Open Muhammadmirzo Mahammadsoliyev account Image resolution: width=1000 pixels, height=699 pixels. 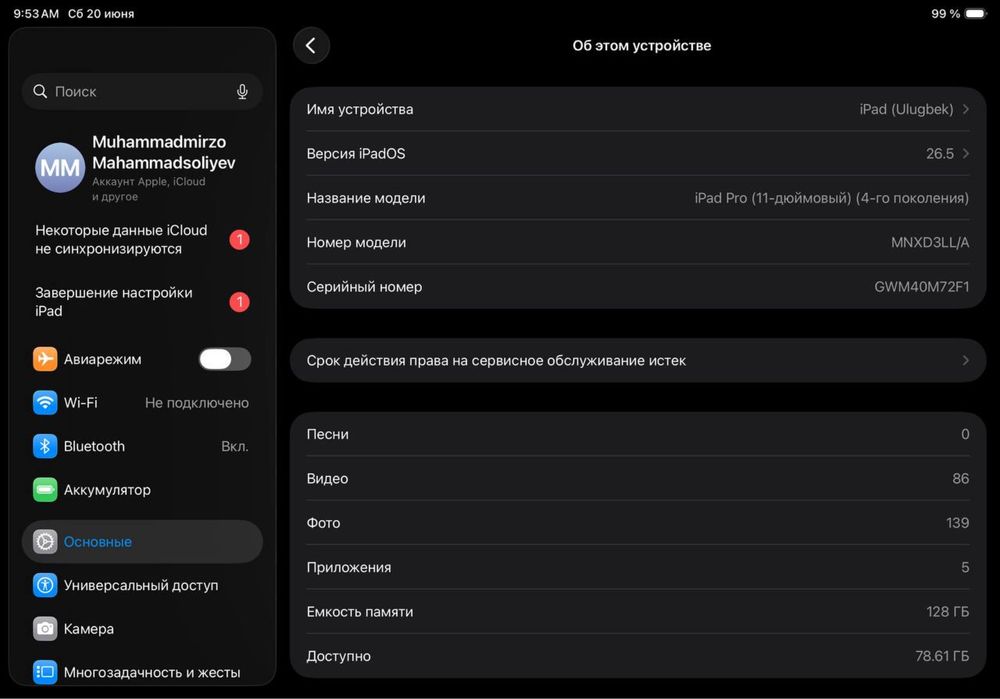pos(142,168)
